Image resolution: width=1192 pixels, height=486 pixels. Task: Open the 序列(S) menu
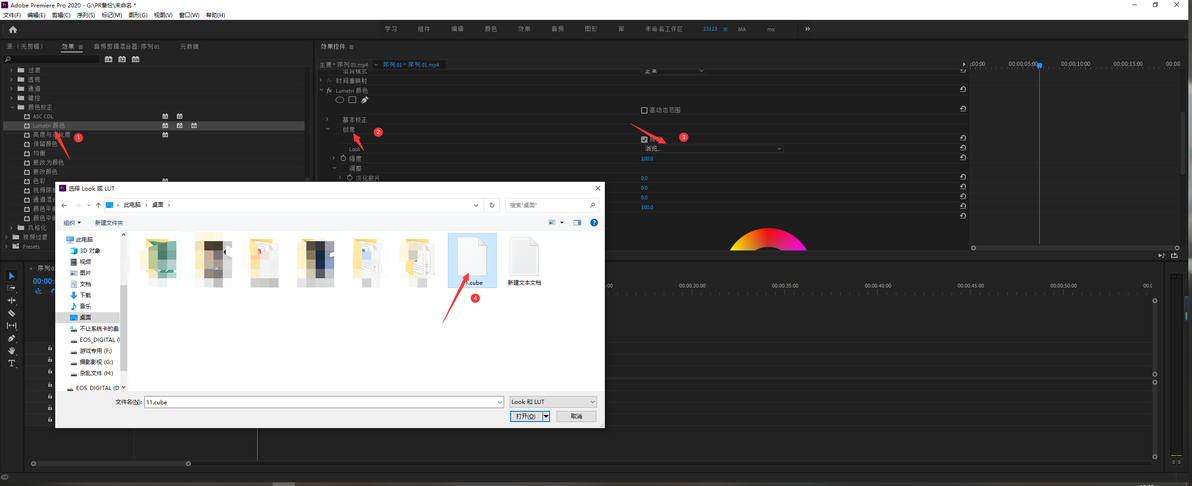point(85,15)
